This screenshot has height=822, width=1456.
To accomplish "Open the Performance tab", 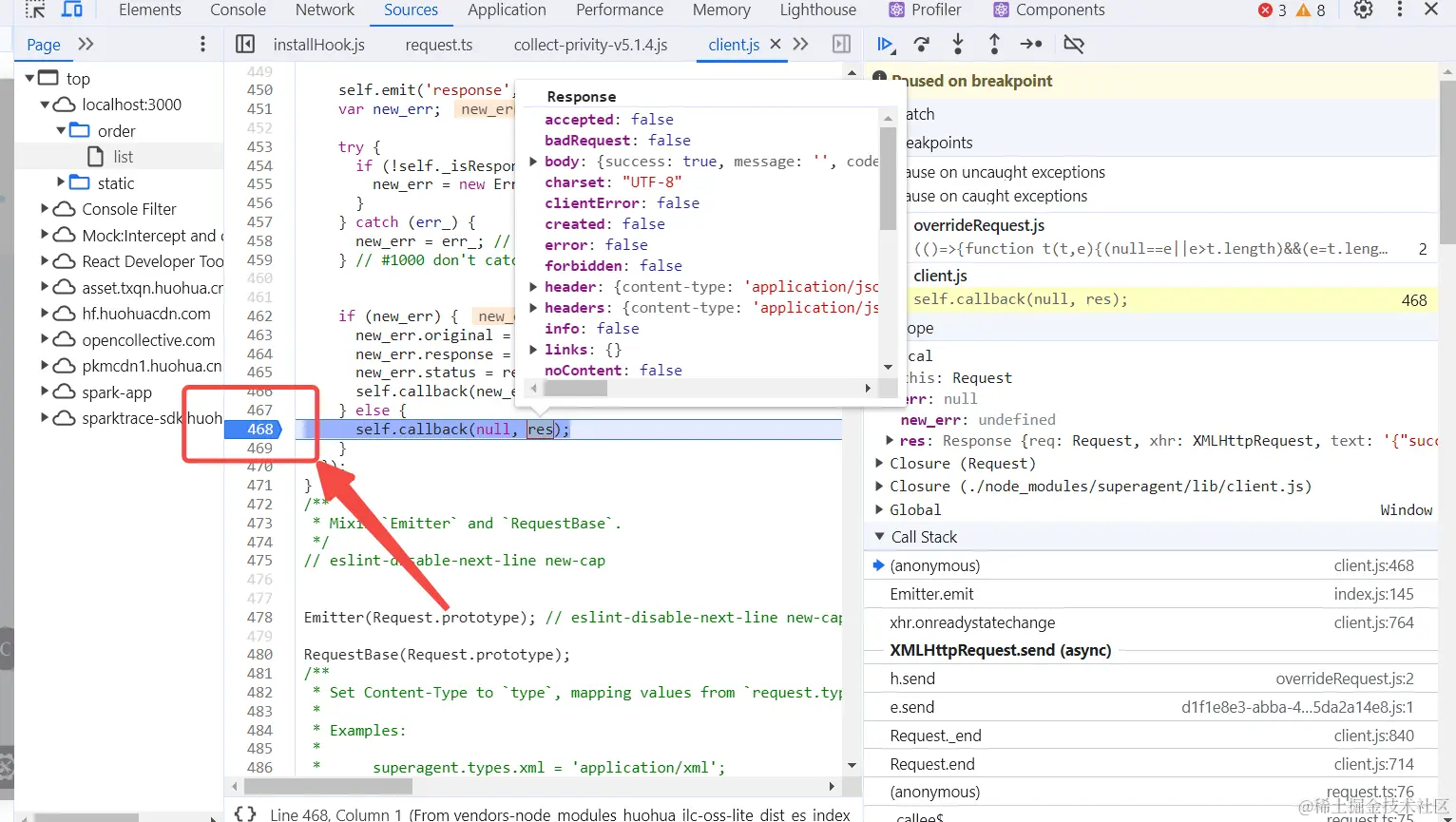I will 620,10.
